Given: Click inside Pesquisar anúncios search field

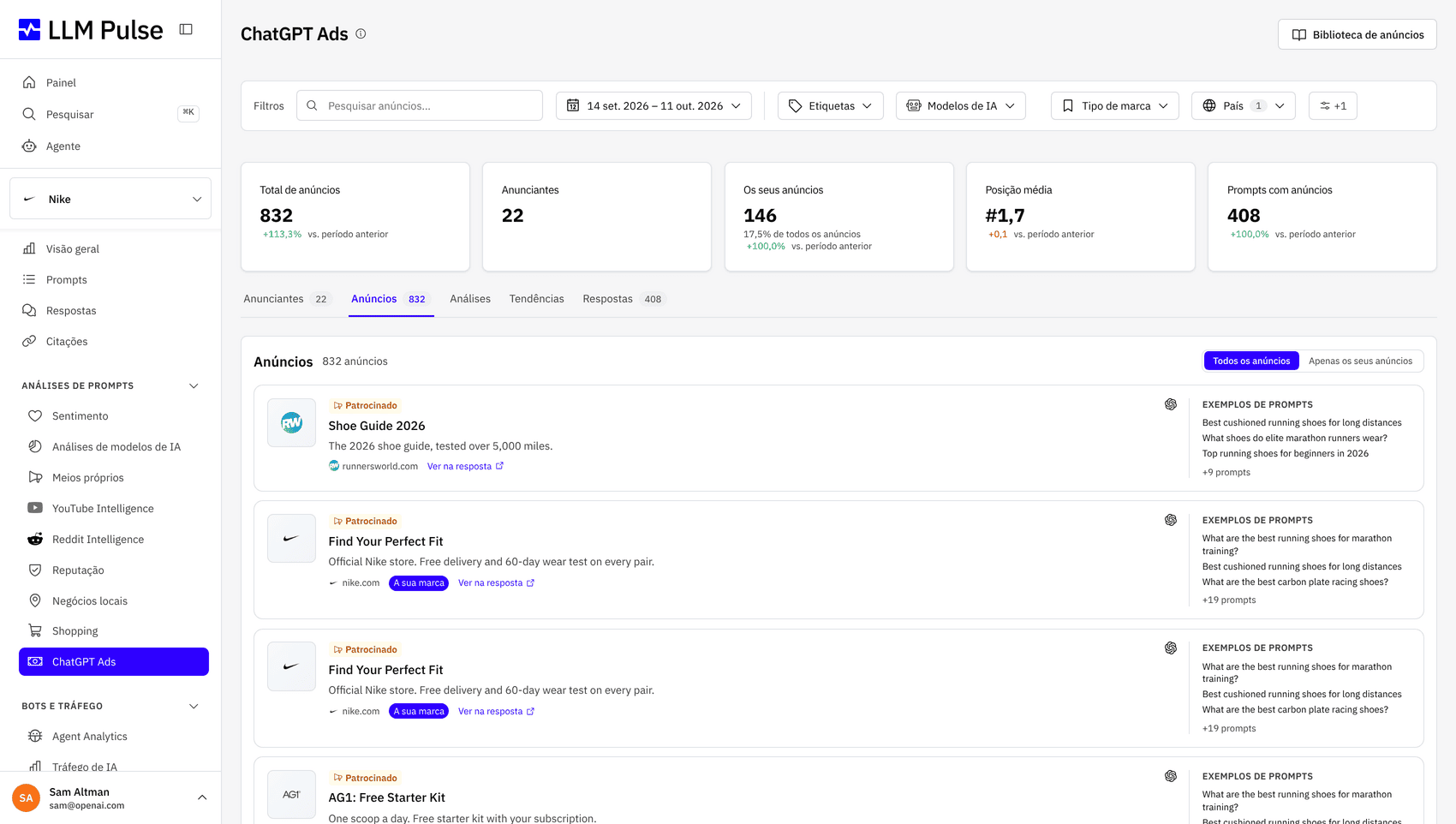Looking at the screenshot, I should click(x=420, y=106).
